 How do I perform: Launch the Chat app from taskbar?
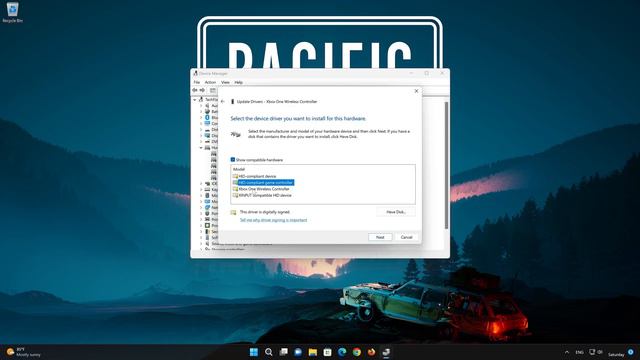click(298, 352)
